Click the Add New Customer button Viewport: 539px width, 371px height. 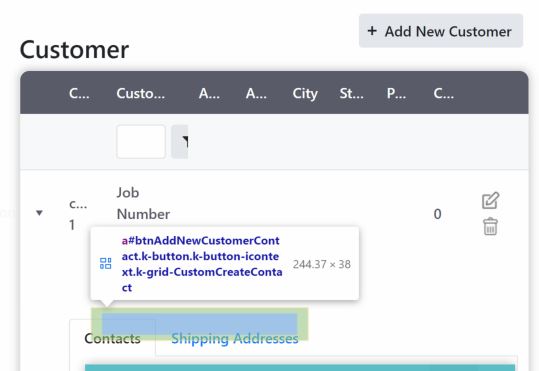point(441,31)
